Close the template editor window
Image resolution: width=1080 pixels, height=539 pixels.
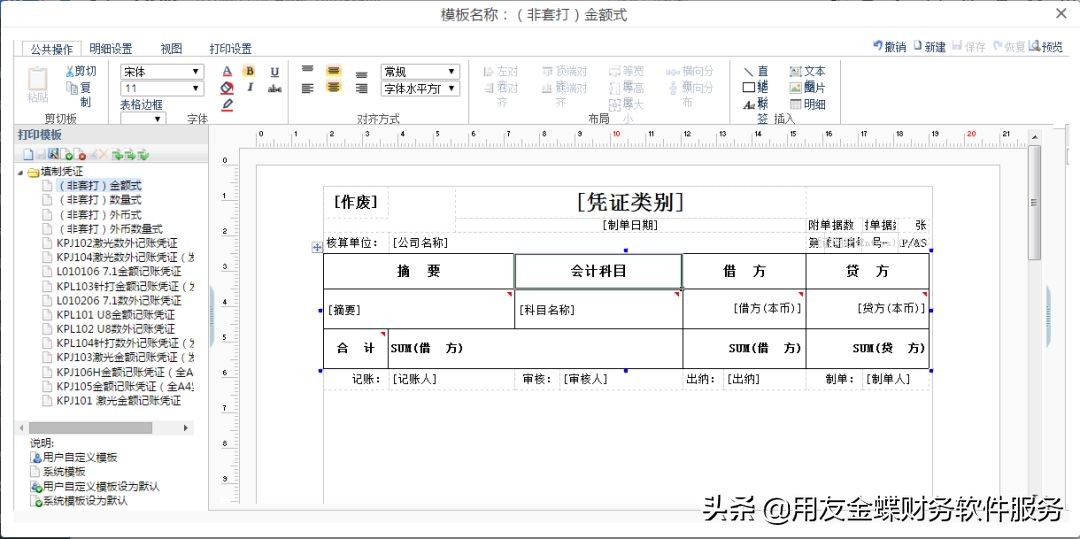[x=1061, y=13]
